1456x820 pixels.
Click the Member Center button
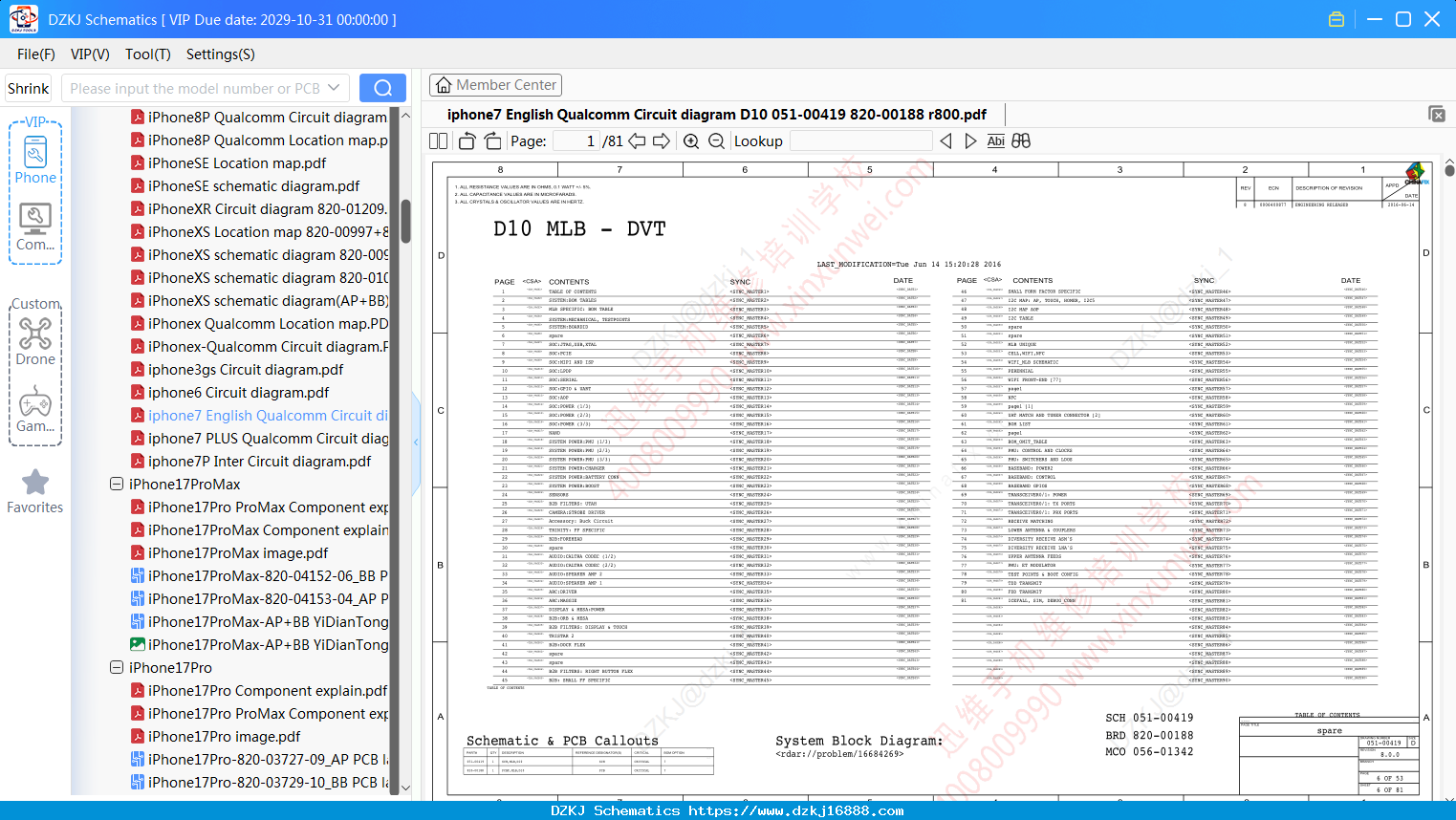coord(495,85)
